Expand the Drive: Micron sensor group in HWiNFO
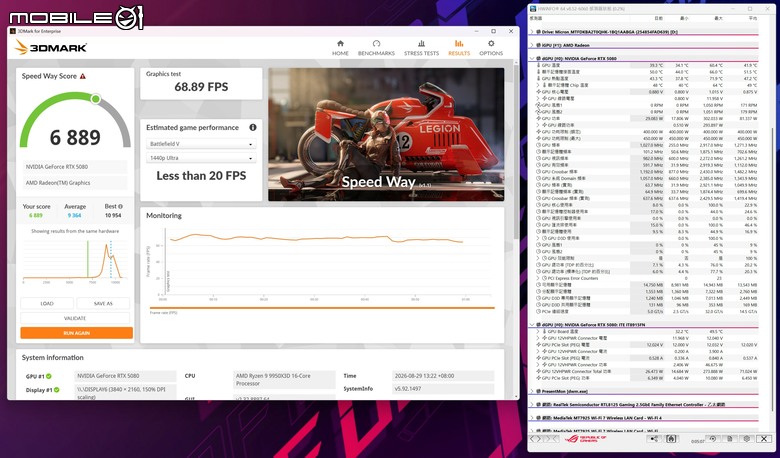 [x=532, y=32]
